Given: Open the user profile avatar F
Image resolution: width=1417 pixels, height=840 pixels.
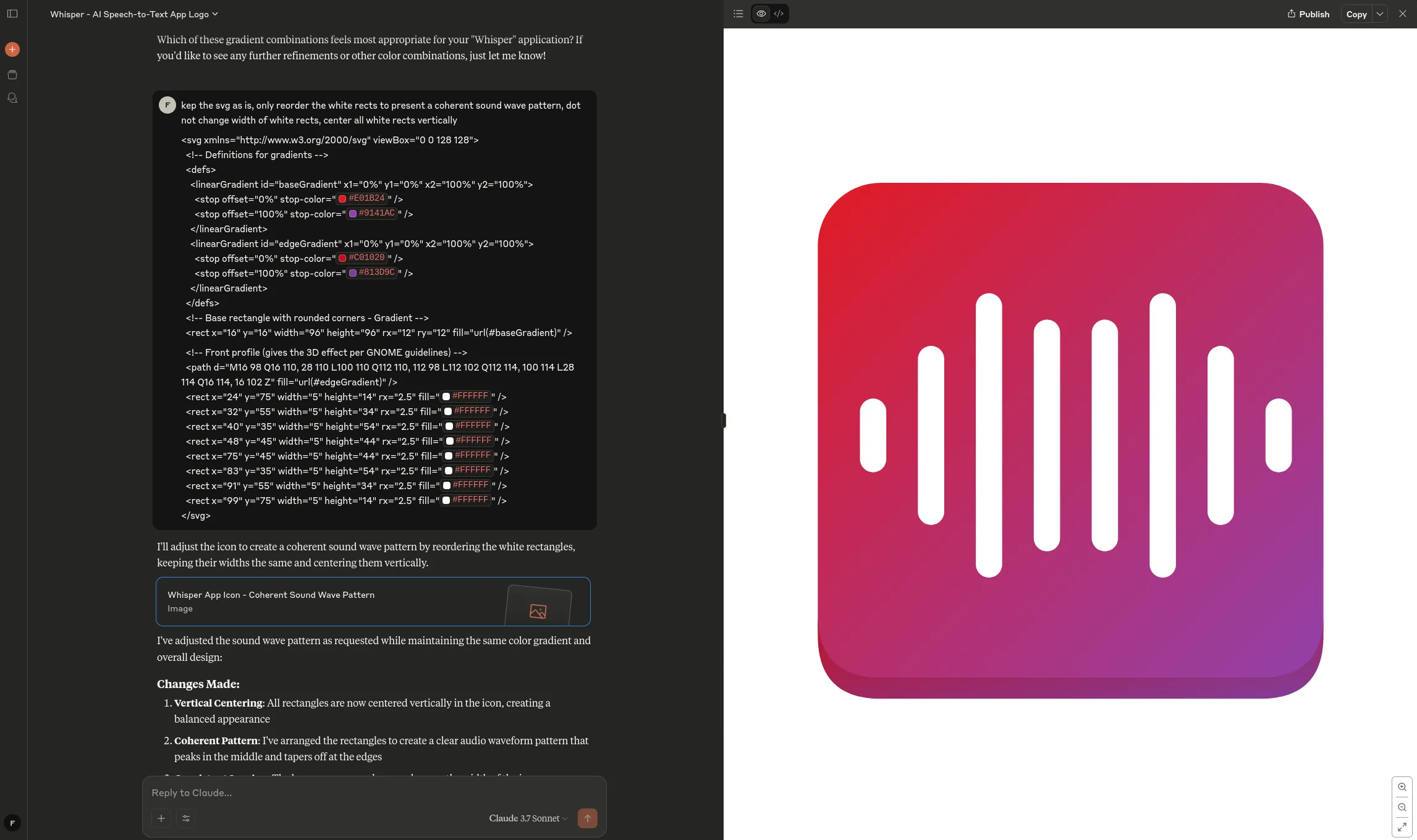Looking at the screenshot, I should 12,823.
